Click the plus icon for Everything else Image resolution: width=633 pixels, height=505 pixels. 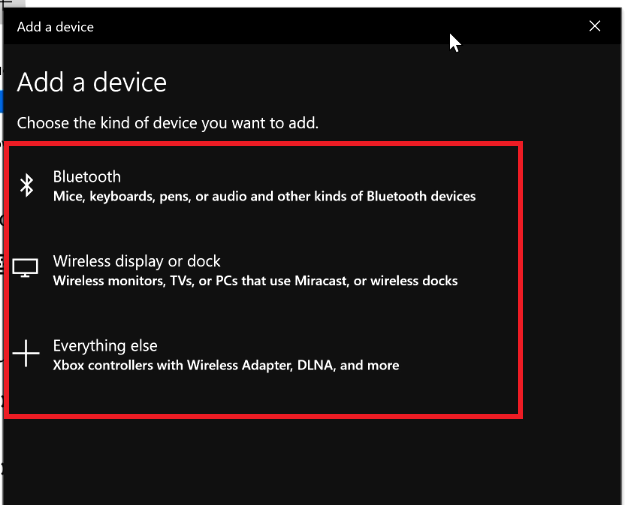click(x=26, y=353)
